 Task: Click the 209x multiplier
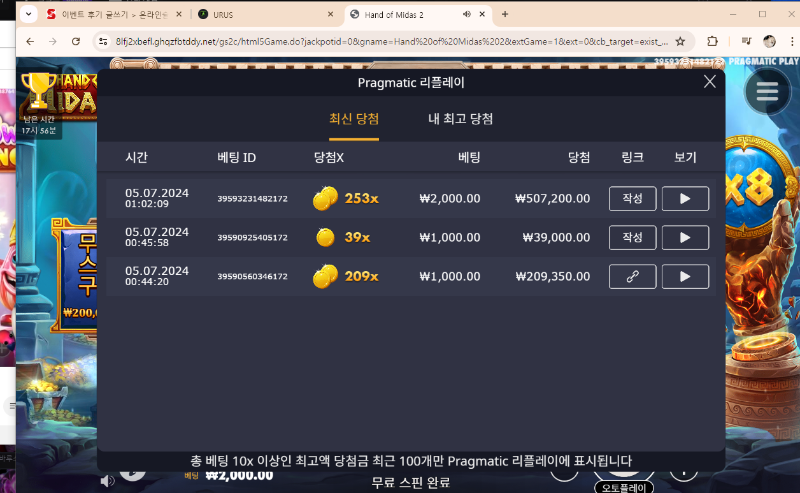click(361, 277)
